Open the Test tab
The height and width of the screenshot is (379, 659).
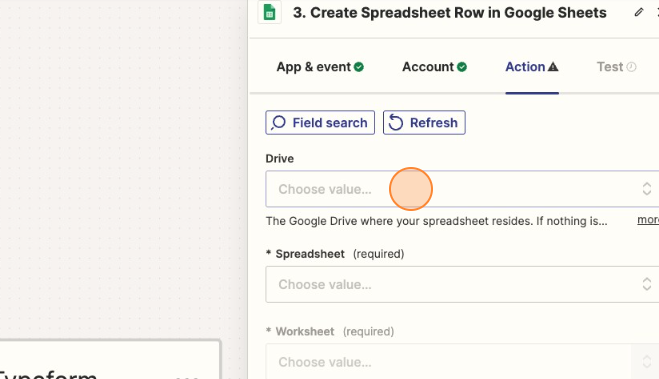tap(617, 67)
